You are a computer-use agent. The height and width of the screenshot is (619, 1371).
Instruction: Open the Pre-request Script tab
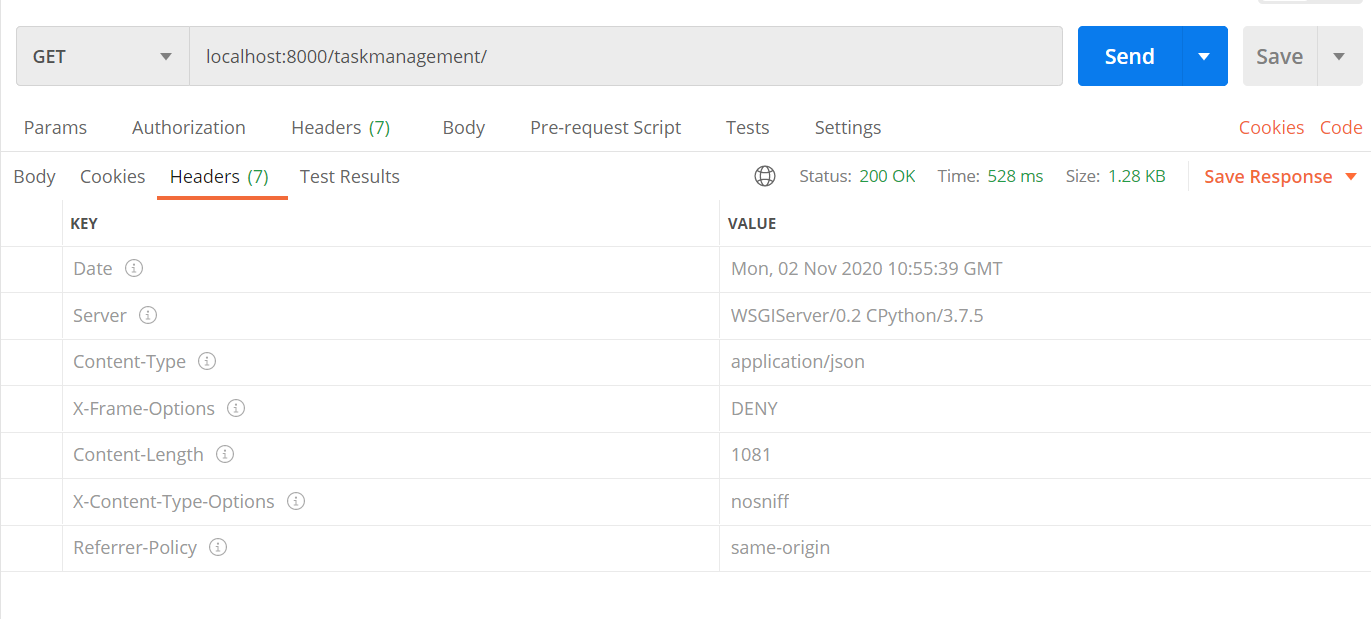(605, 128)
